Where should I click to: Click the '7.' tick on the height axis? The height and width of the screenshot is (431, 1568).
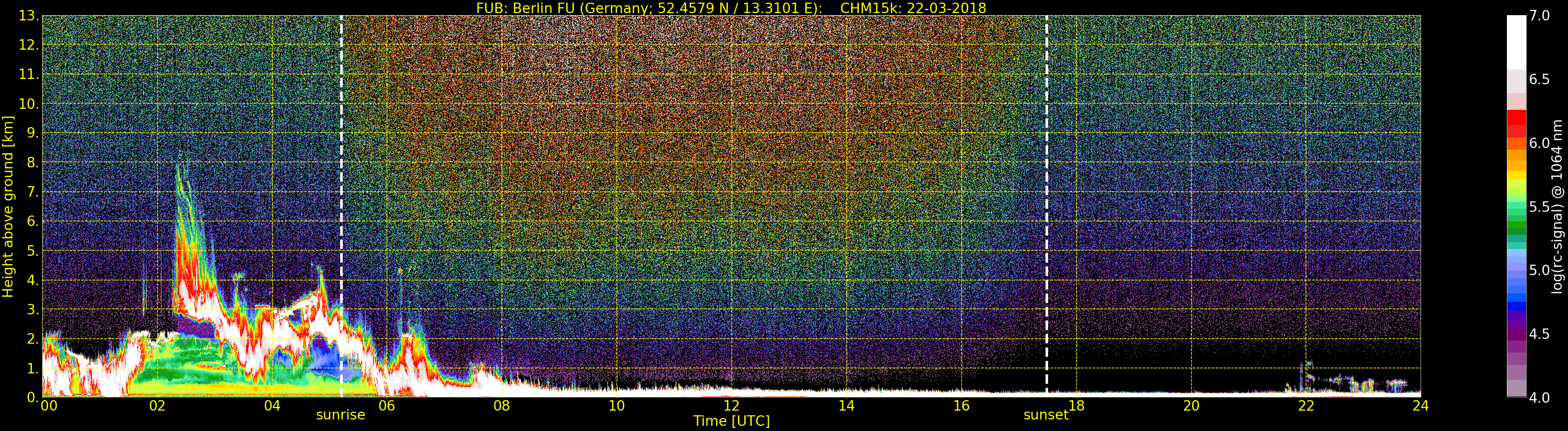pyautogui.click(x=32, y=192)
